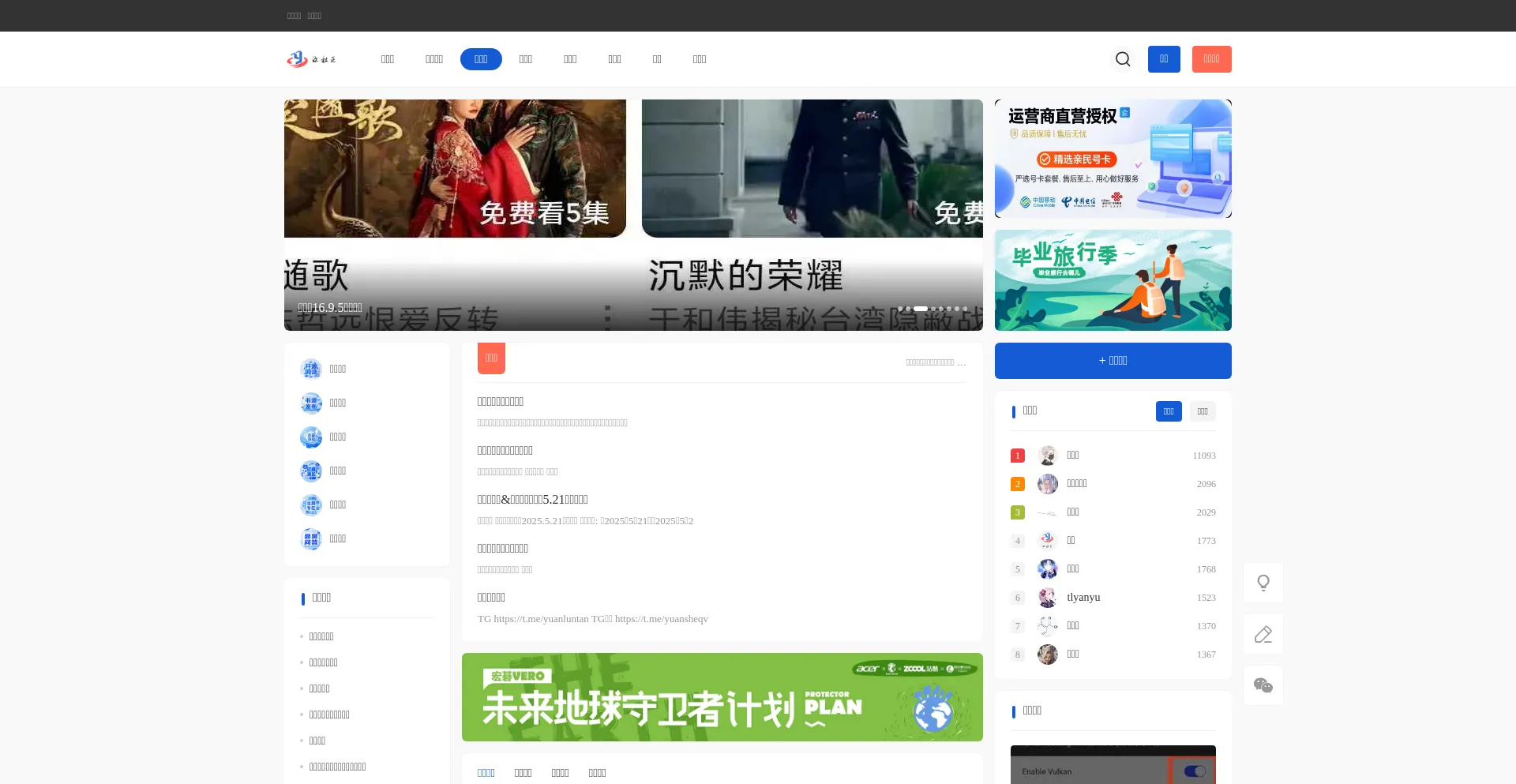Click the wide blue plus button
This screenshot has height=784, width=1516.
(1113, 361)
